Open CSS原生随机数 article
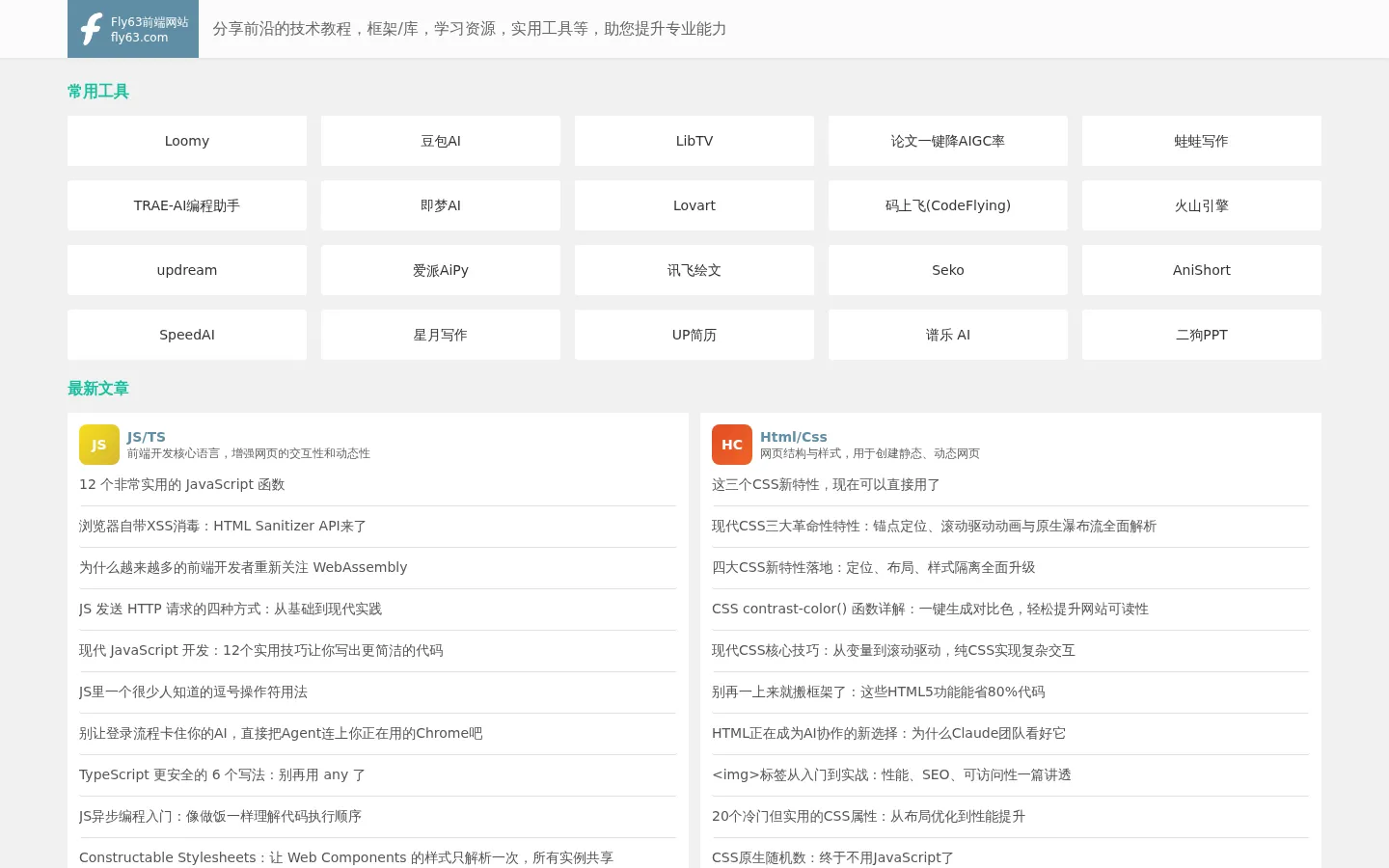This screenshot has width=1389, height=868. [x=832, y=857]
